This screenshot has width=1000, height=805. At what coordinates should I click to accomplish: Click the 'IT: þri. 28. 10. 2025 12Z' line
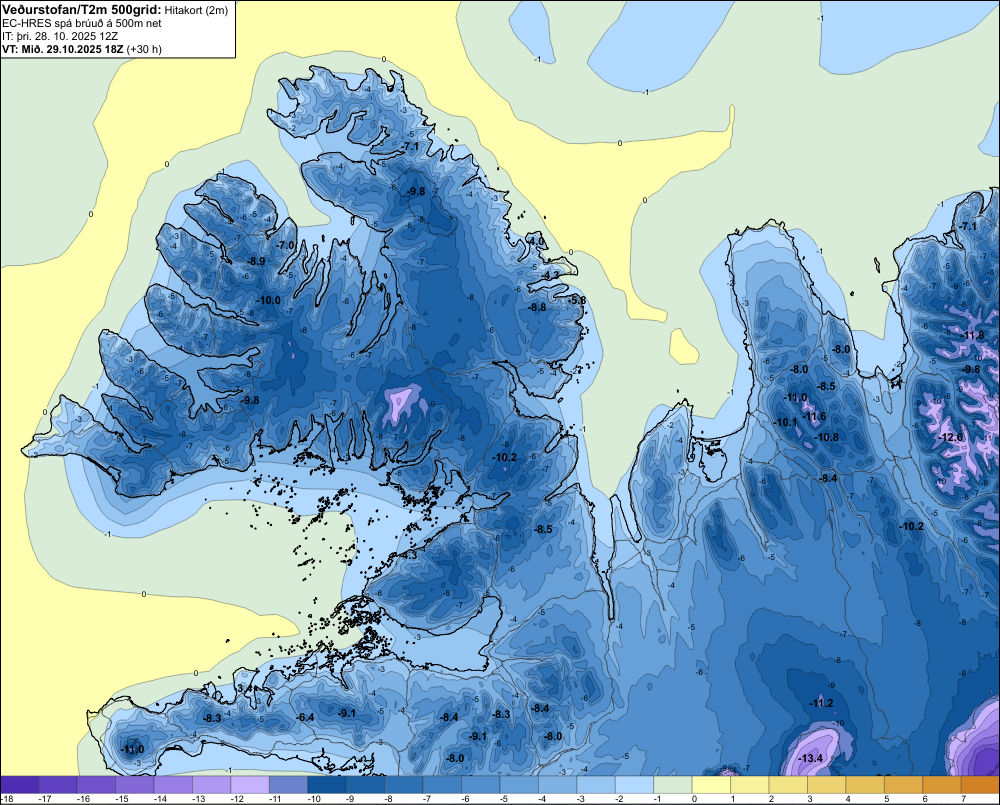pyautogui.click(x=60, y=36)
